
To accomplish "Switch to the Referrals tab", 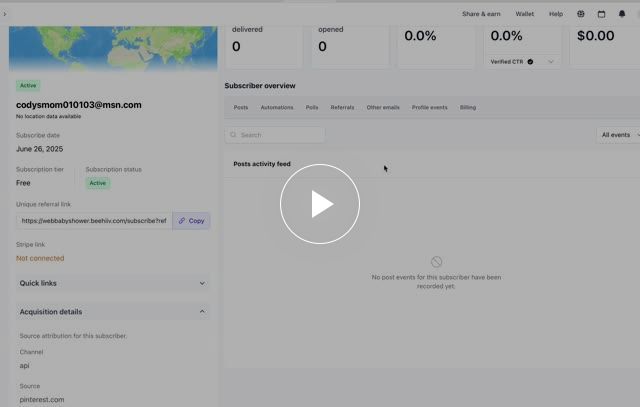I will (342, 107).
